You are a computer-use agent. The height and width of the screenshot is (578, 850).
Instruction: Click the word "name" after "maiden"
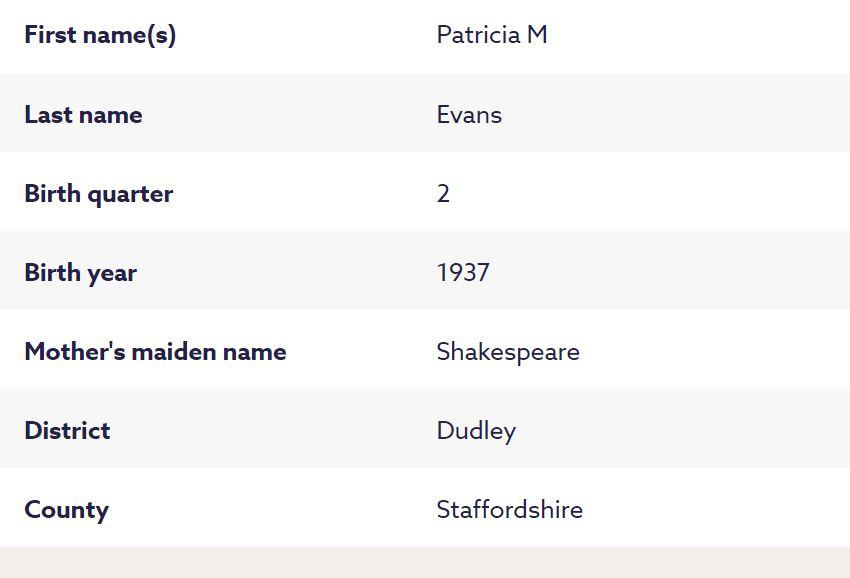coord(257,352)
